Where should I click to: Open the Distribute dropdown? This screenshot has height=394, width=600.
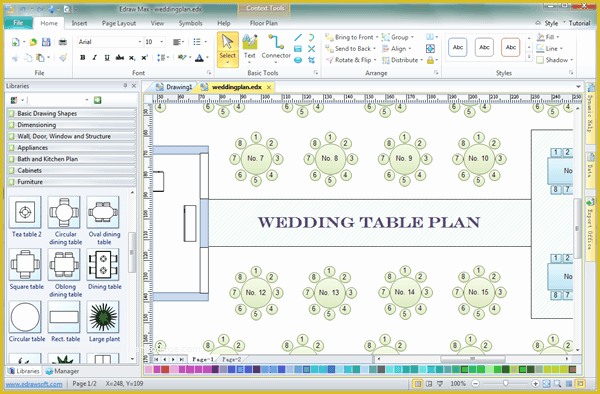[x=421, y=60]
